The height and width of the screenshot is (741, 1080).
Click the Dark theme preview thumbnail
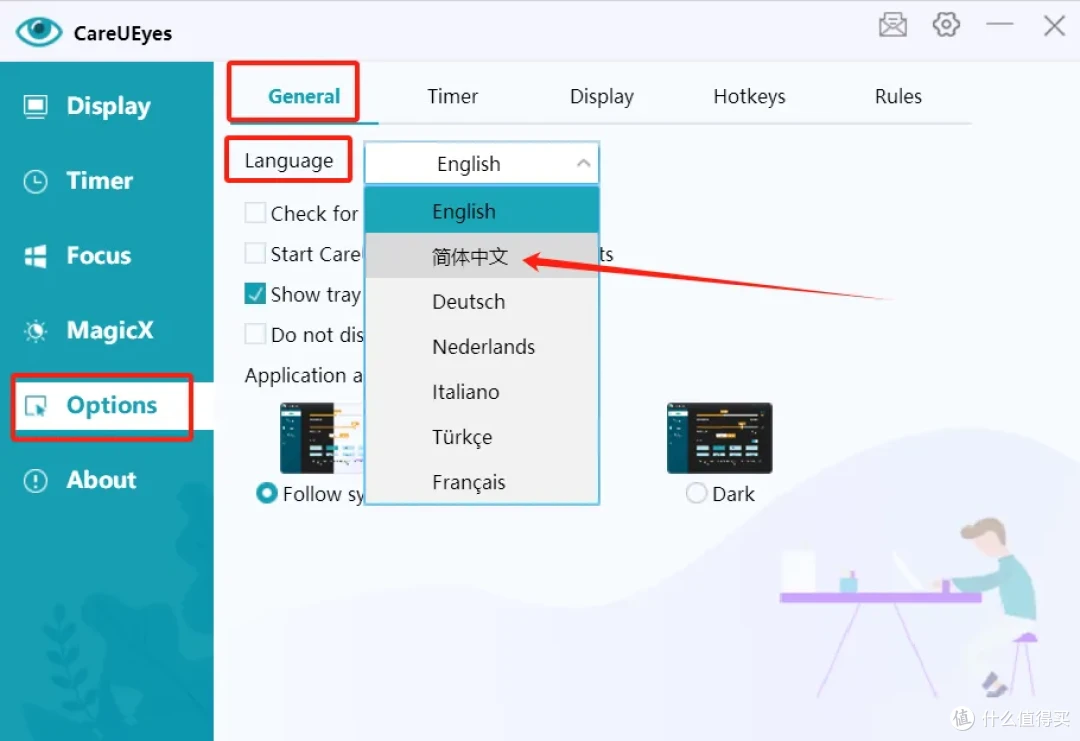pos(720,438)
